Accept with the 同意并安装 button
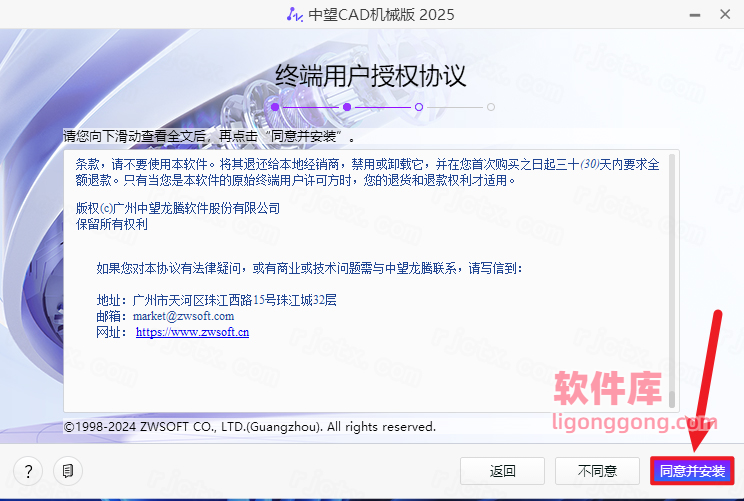The width and height of the screenshot is (744, 501). (x=692, y=471)
